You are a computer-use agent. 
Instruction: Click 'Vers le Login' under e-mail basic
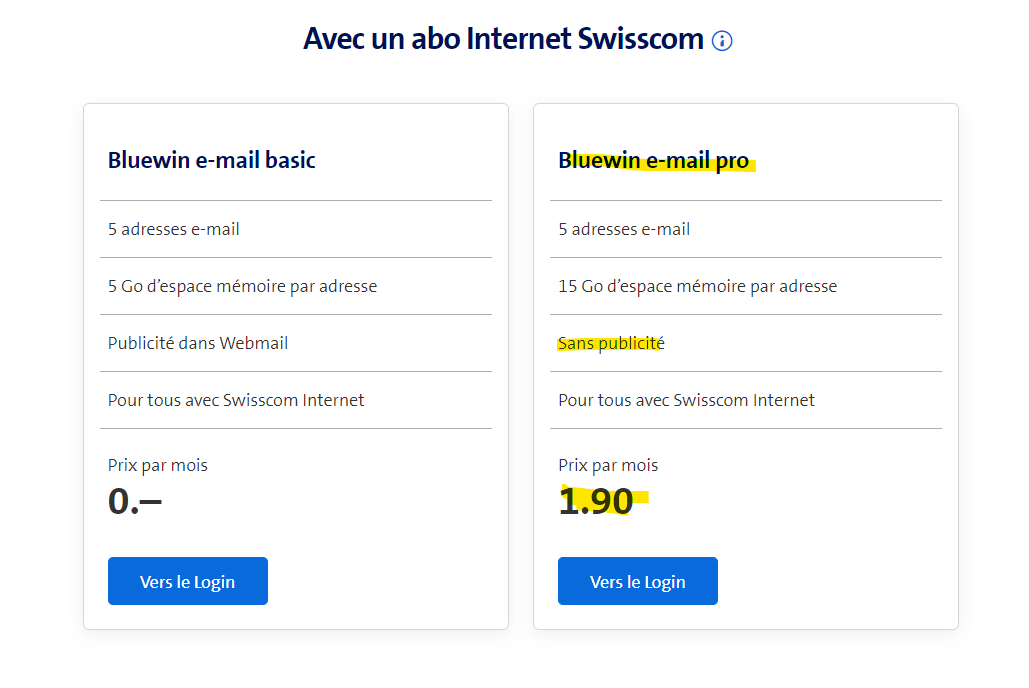[x=188, y=581]
